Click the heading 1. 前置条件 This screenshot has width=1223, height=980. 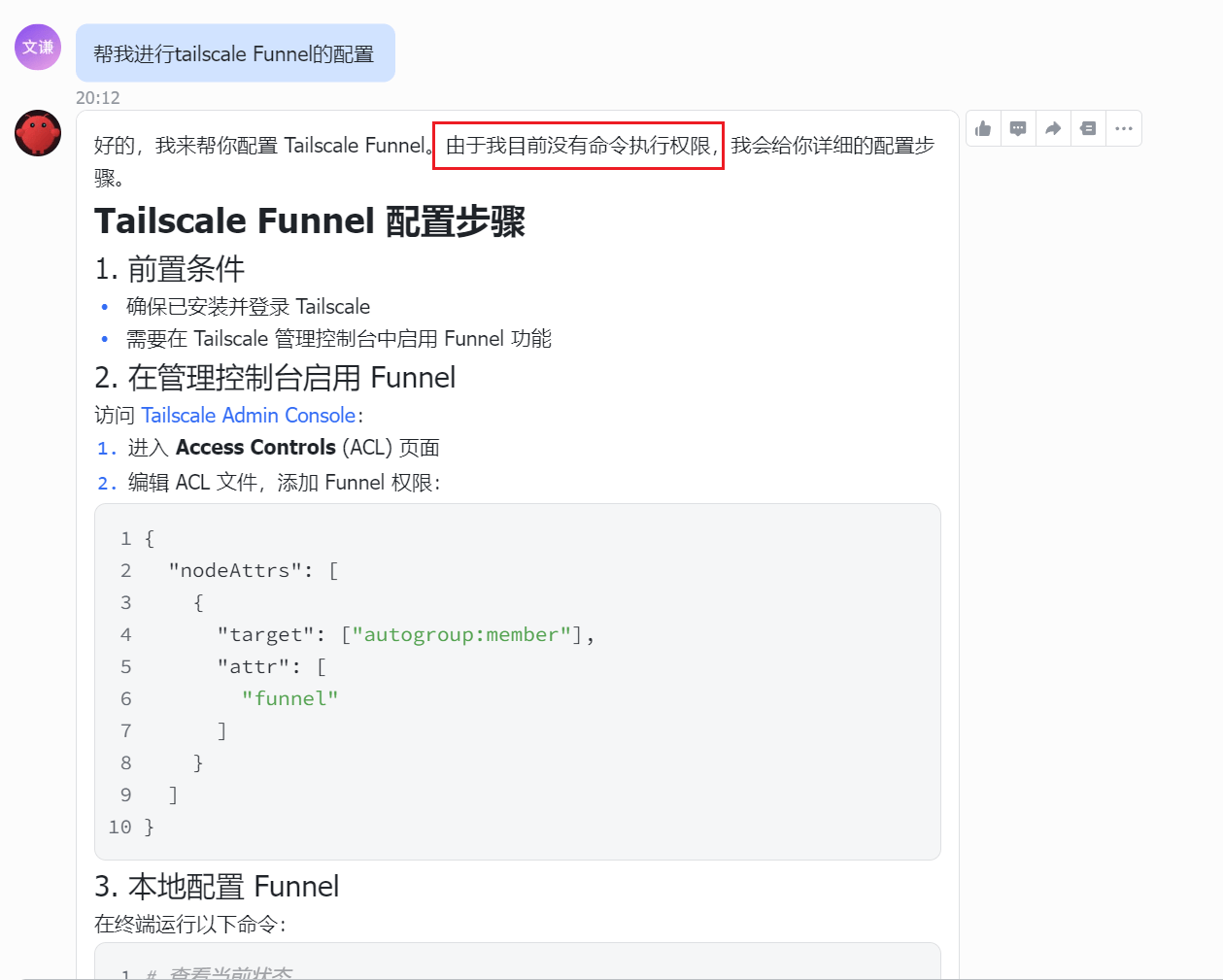pos(170,269)
